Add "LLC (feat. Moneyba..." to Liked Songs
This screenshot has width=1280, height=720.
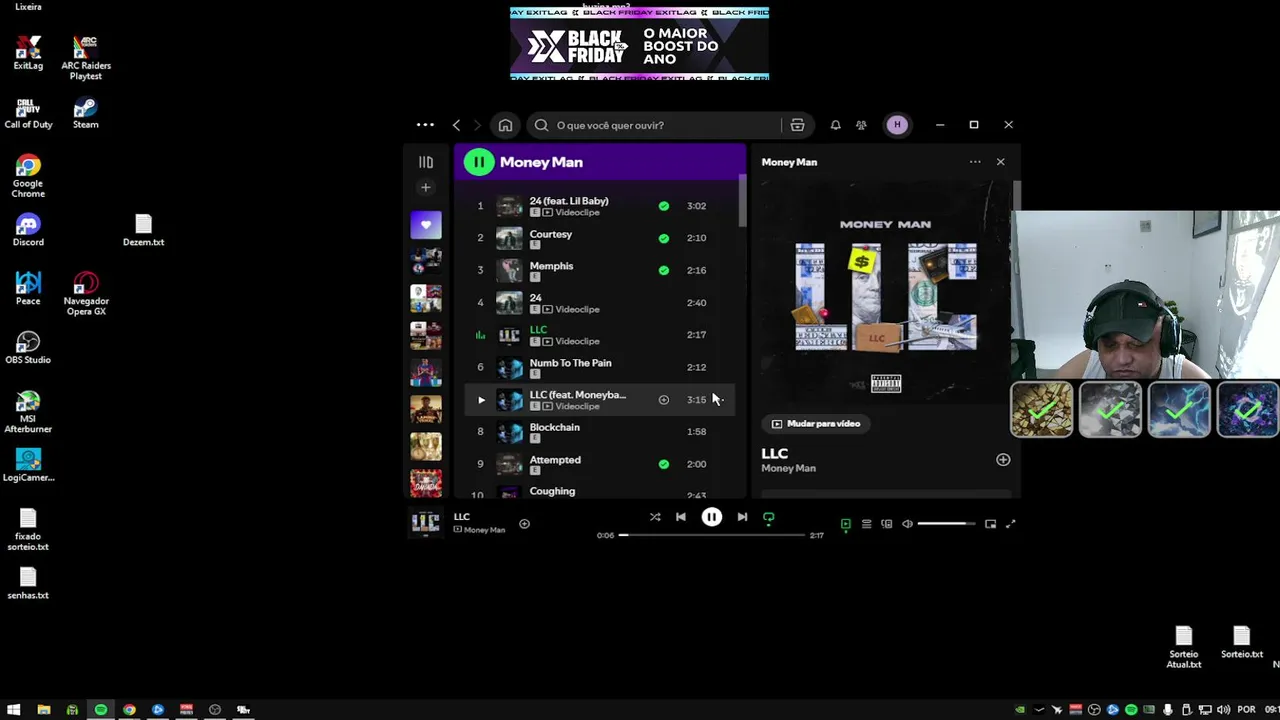(663, 400)
